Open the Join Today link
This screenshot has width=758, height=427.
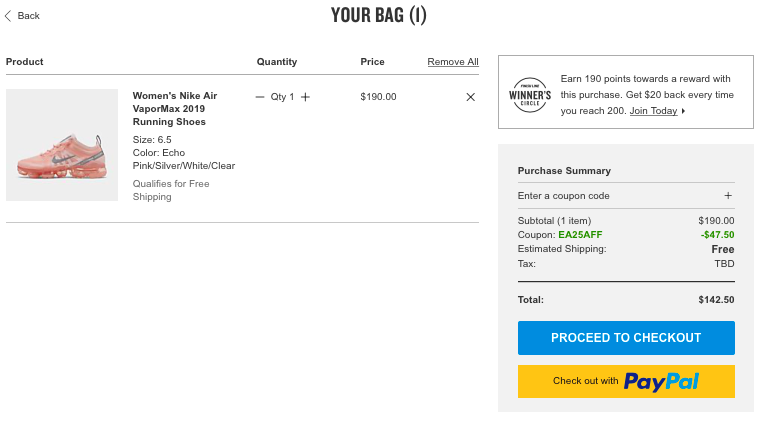pos(653,111)
